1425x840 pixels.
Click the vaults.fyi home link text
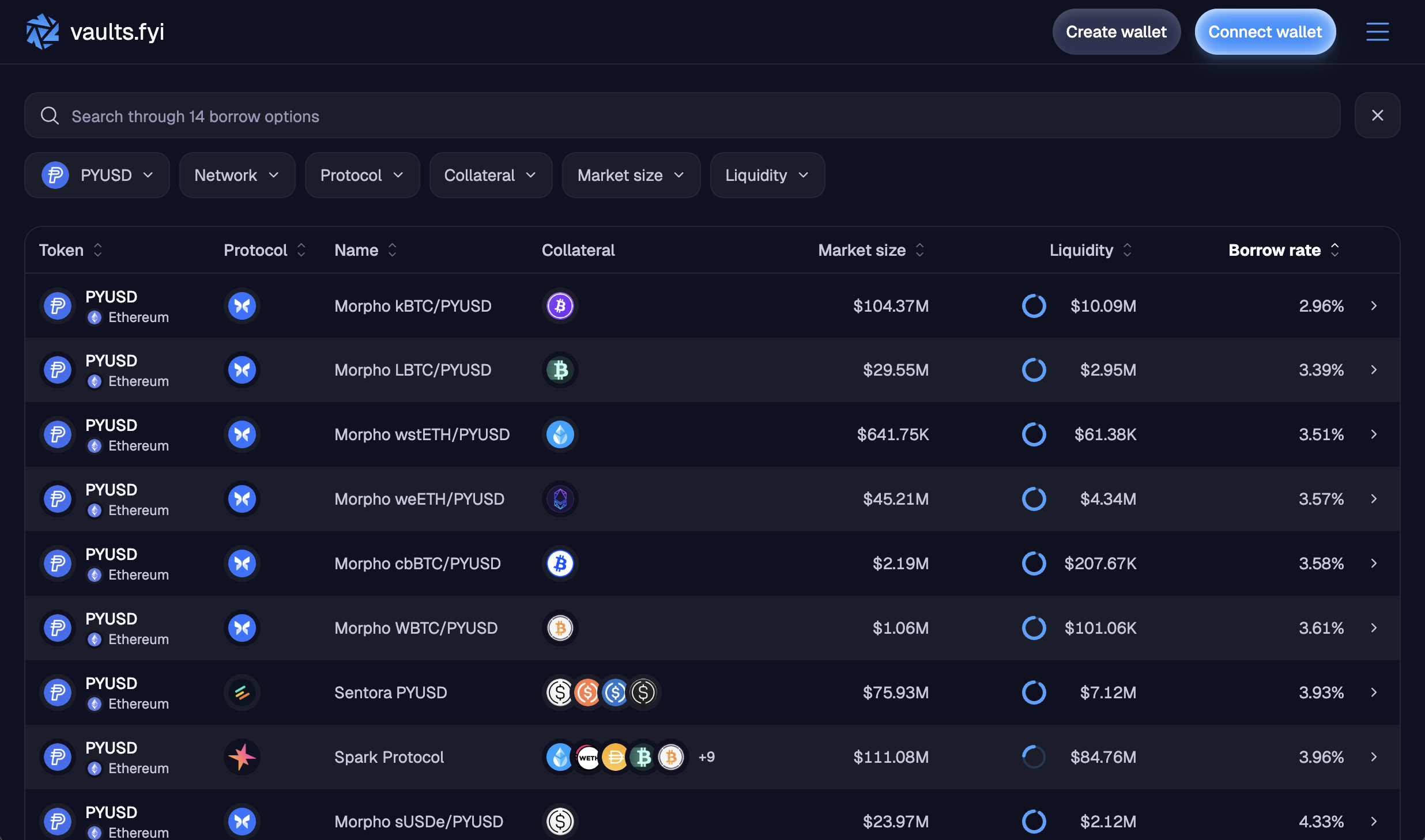pyautogui.click(x=117, y=32)
